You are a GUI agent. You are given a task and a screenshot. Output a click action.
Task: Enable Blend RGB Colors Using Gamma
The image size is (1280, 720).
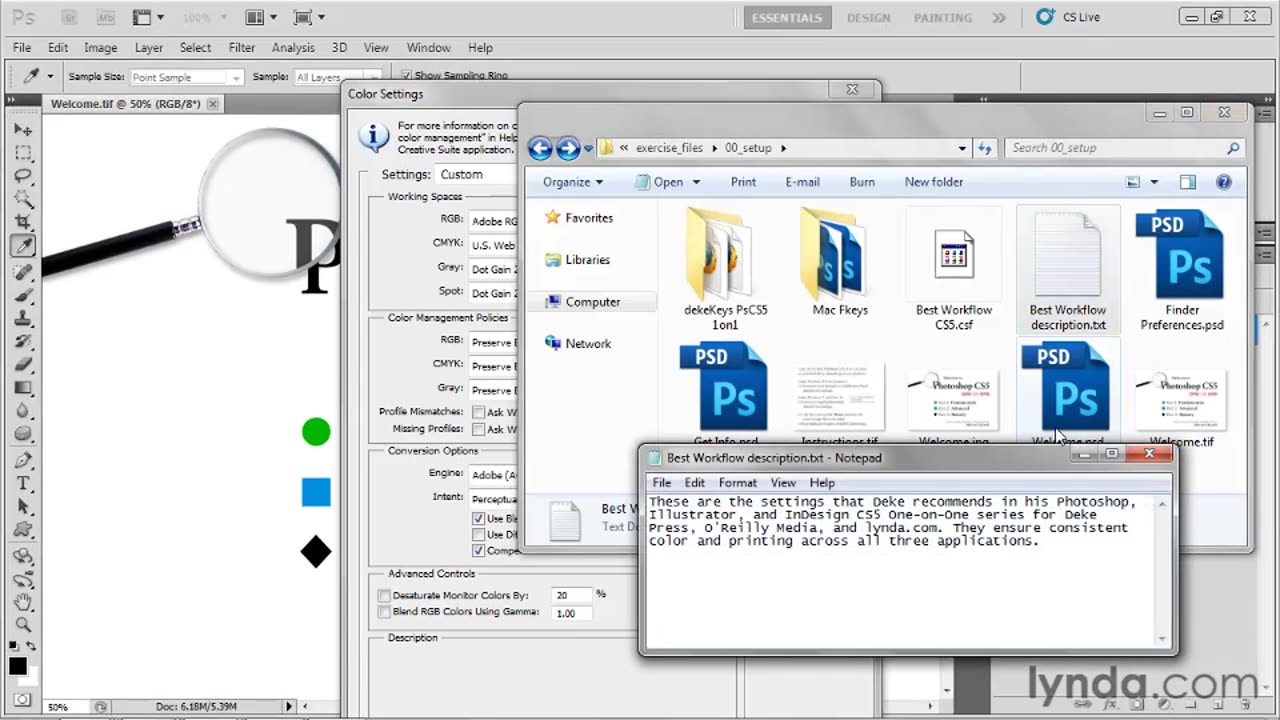pos(384,612)
